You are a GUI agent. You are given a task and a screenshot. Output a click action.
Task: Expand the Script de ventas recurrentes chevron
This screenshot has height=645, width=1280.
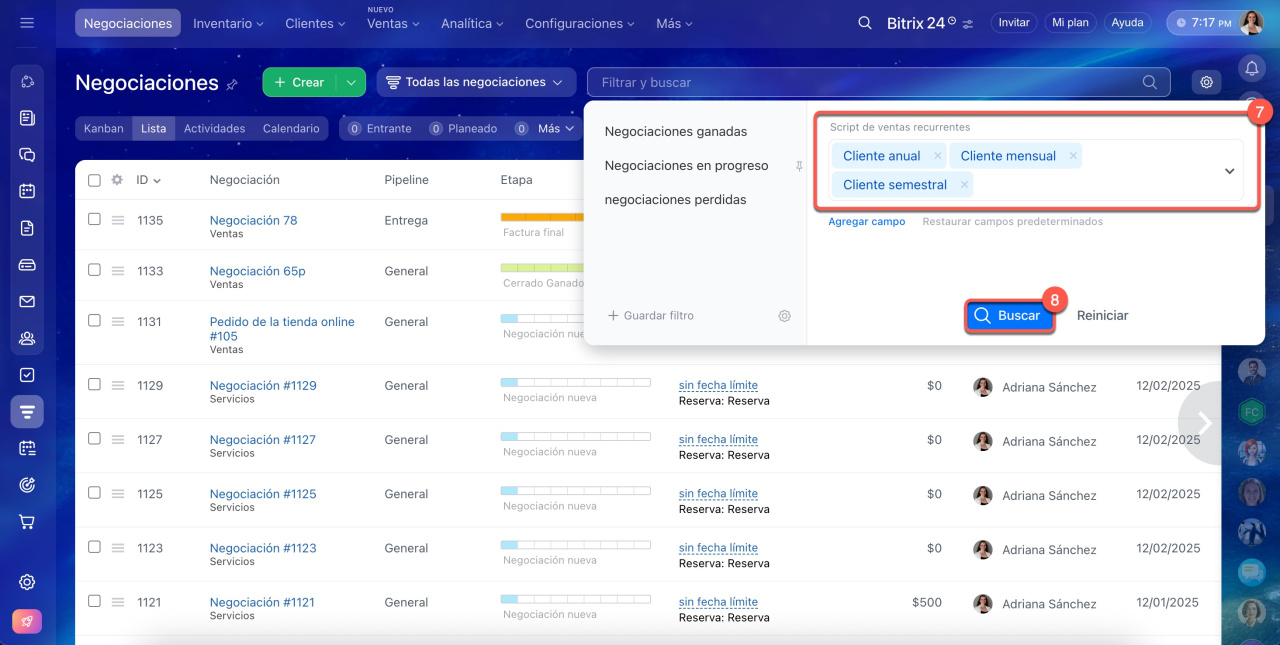(1229, 171)
